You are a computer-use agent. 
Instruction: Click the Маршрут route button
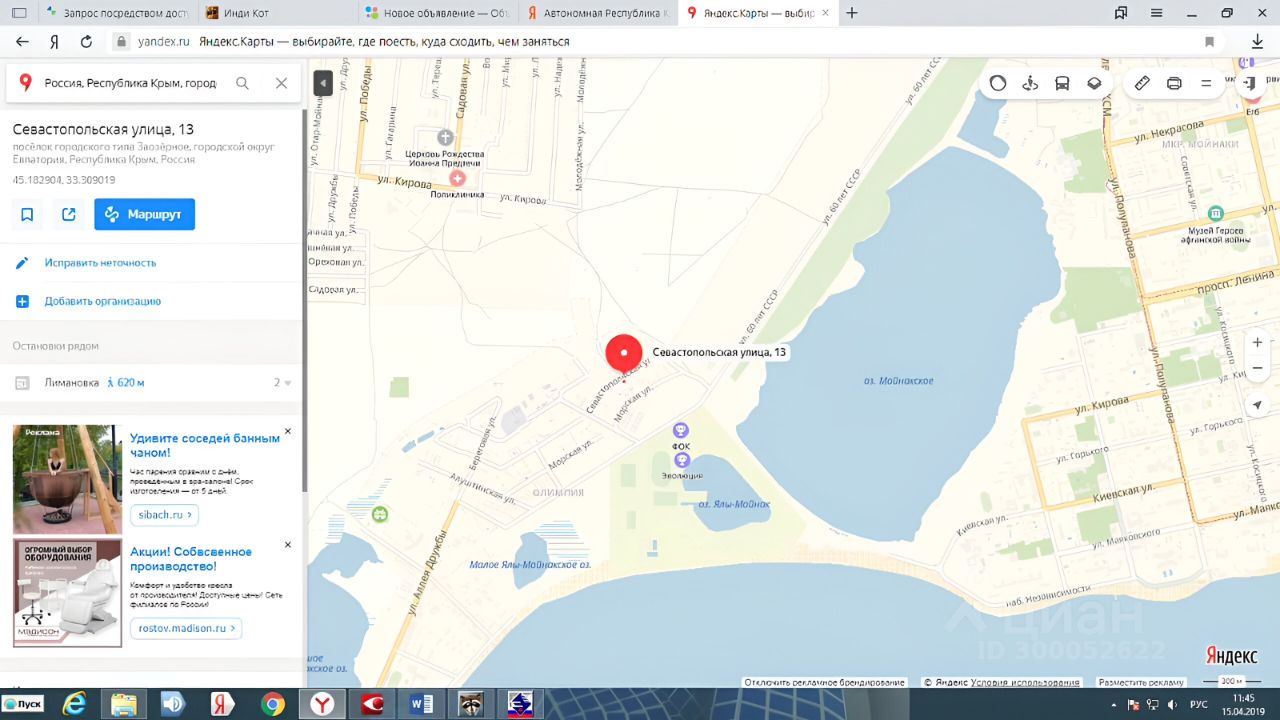coord(145,214)
